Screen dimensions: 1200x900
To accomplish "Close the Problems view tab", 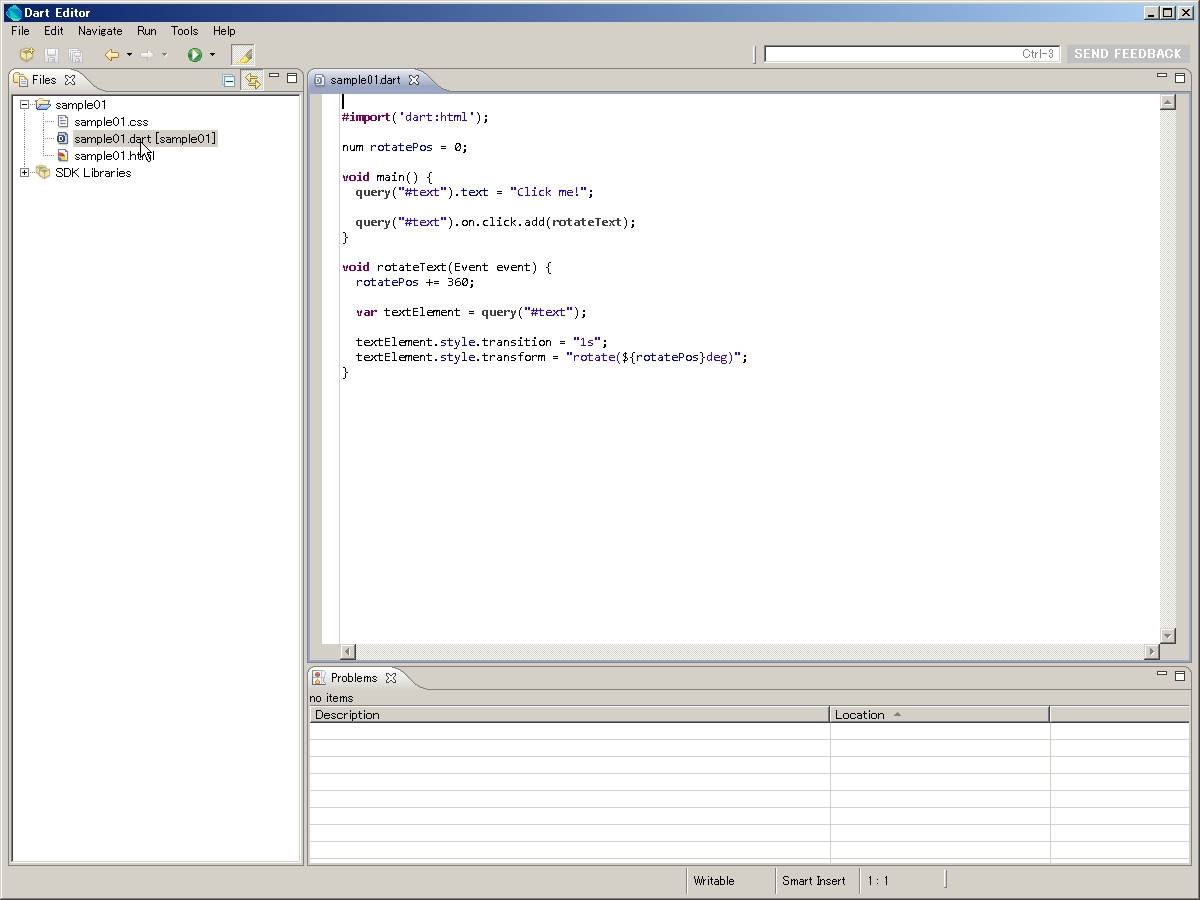I will click(x=391, y=678).
